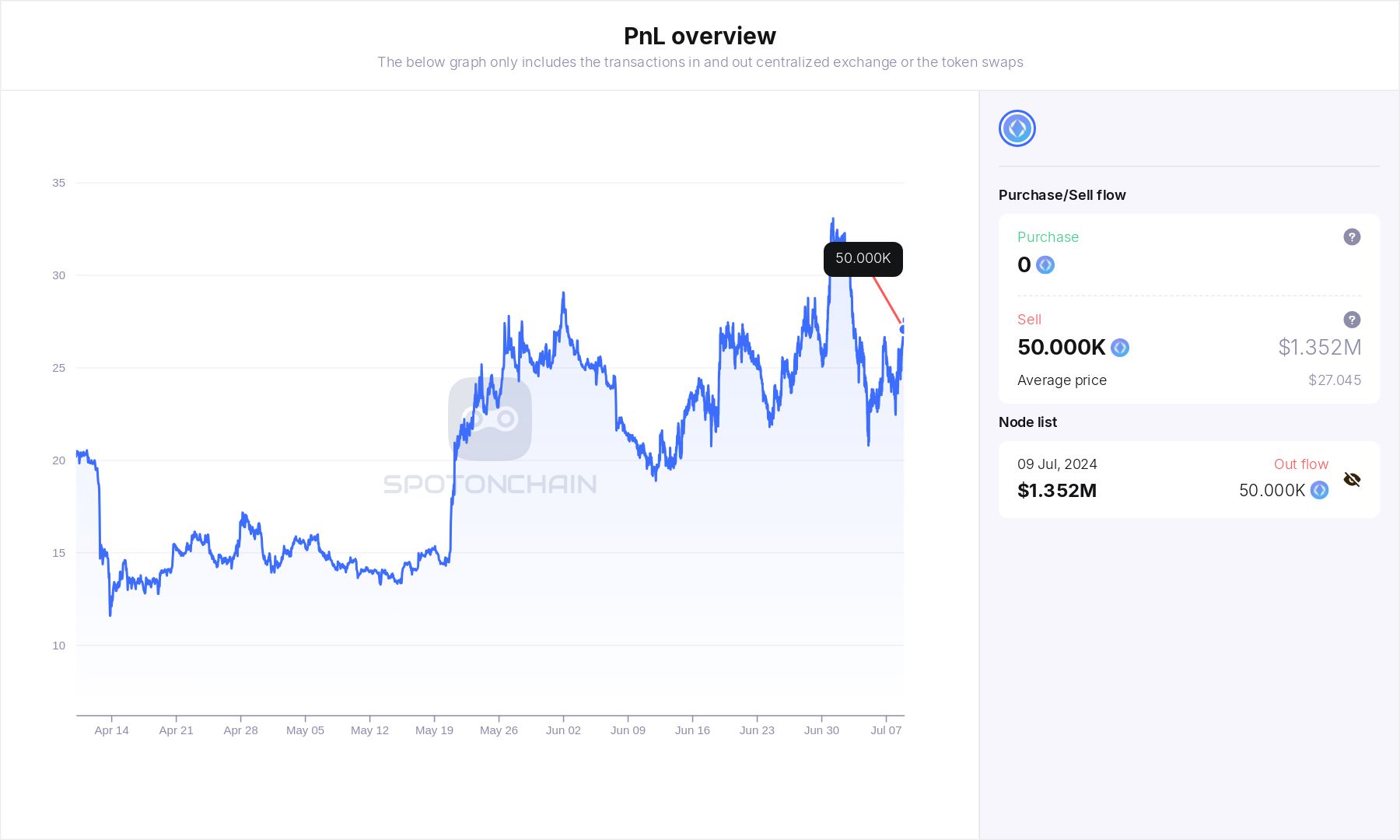Expand the Node list section

1027,422
